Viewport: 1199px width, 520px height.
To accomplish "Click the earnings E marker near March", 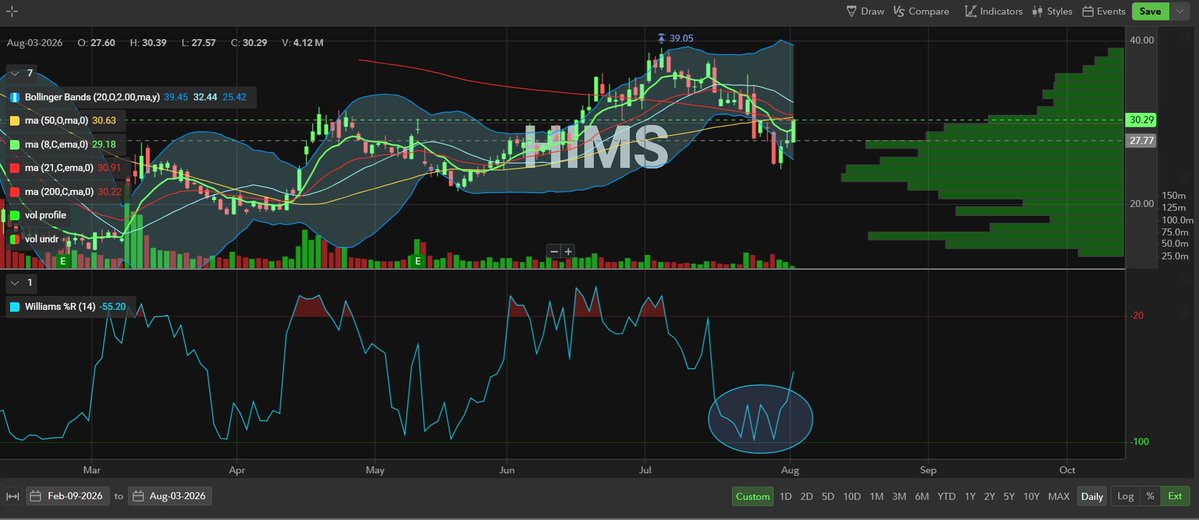I will (x=64, y=262).
